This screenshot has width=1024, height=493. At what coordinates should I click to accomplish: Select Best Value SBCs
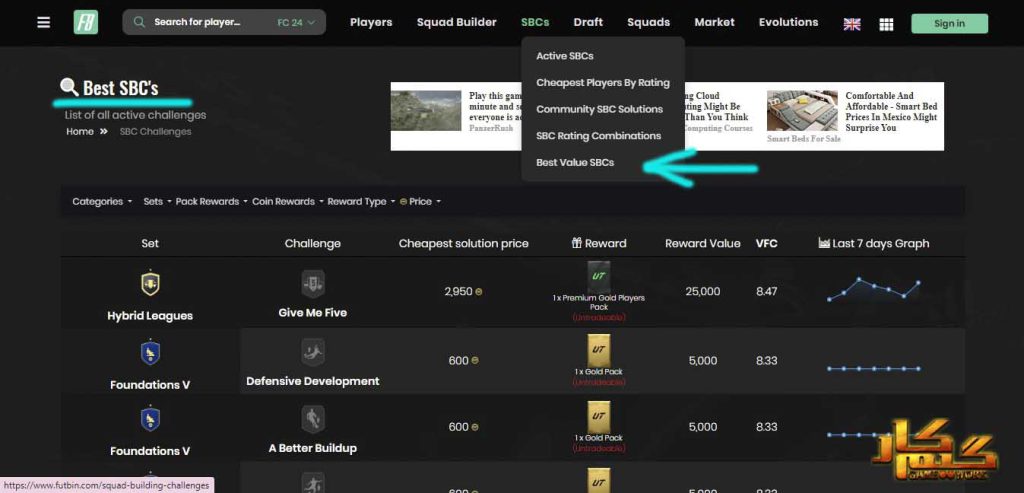[575, 163]
